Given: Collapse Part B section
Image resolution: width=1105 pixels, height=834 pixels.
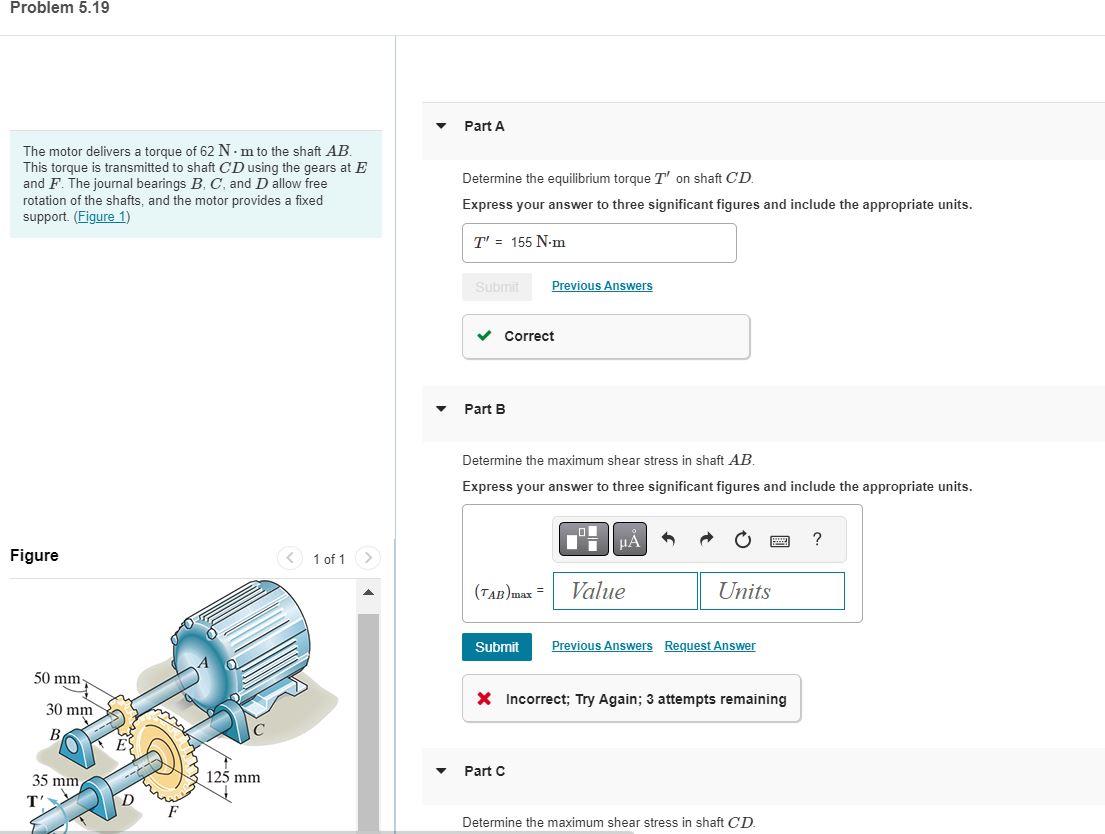Looking at the screenshot, I should tap(441, 409).
